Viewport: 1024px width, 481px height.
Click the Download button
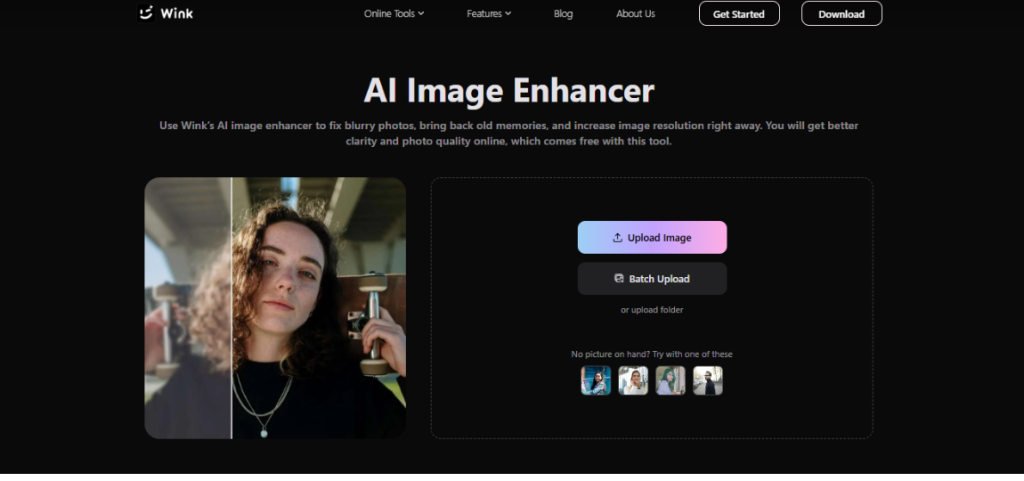(842, 14)
